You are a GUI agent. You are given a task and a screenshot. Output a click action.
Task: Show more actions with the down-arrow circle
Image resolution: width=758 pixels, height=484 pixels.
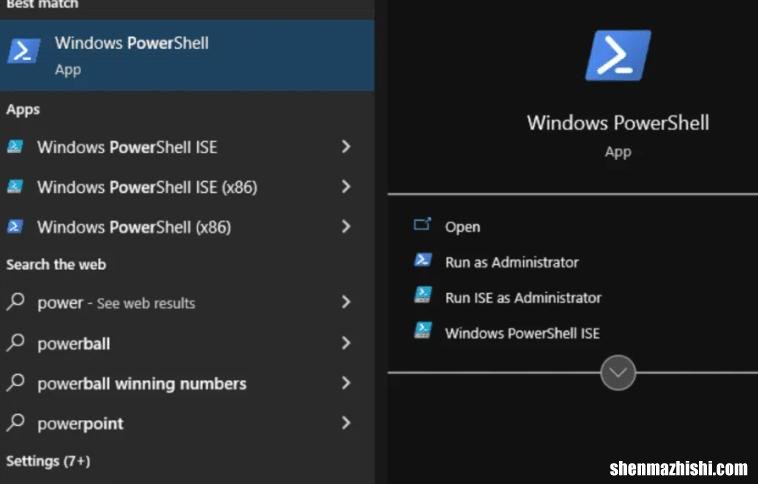618,373
